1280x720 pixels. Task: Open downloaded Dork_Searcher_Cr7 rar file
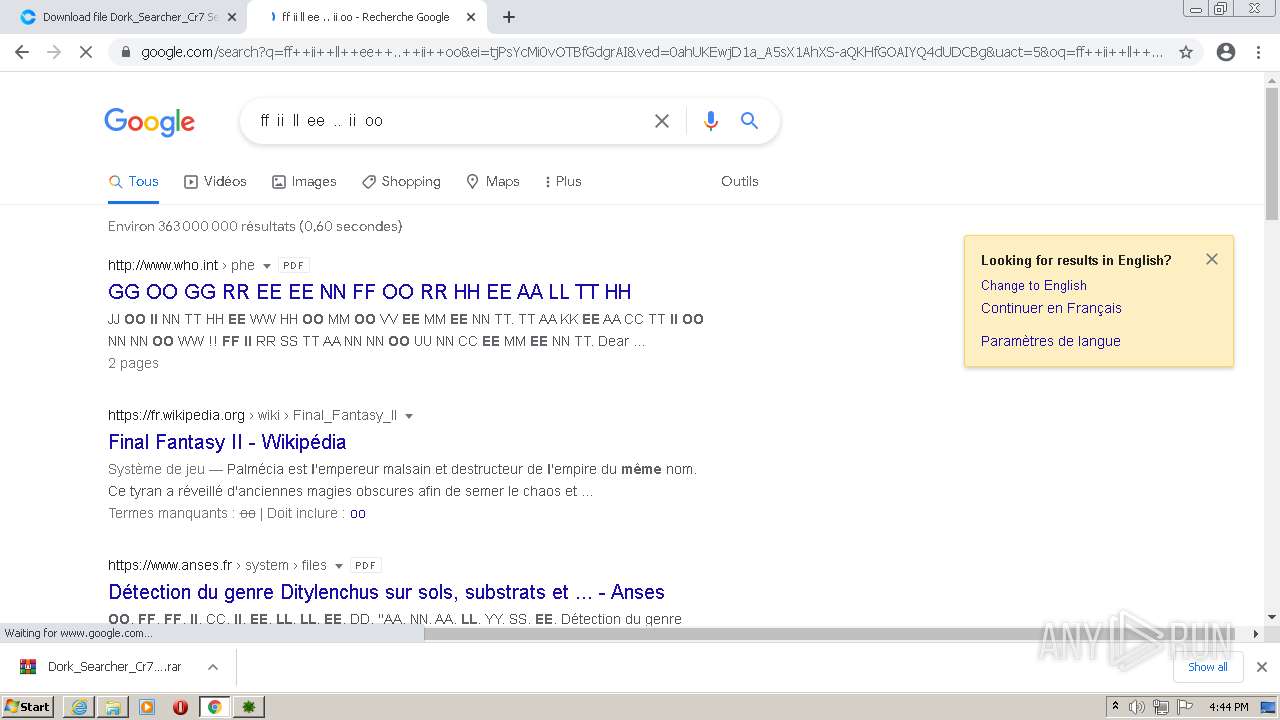click(x=102, y=667)
